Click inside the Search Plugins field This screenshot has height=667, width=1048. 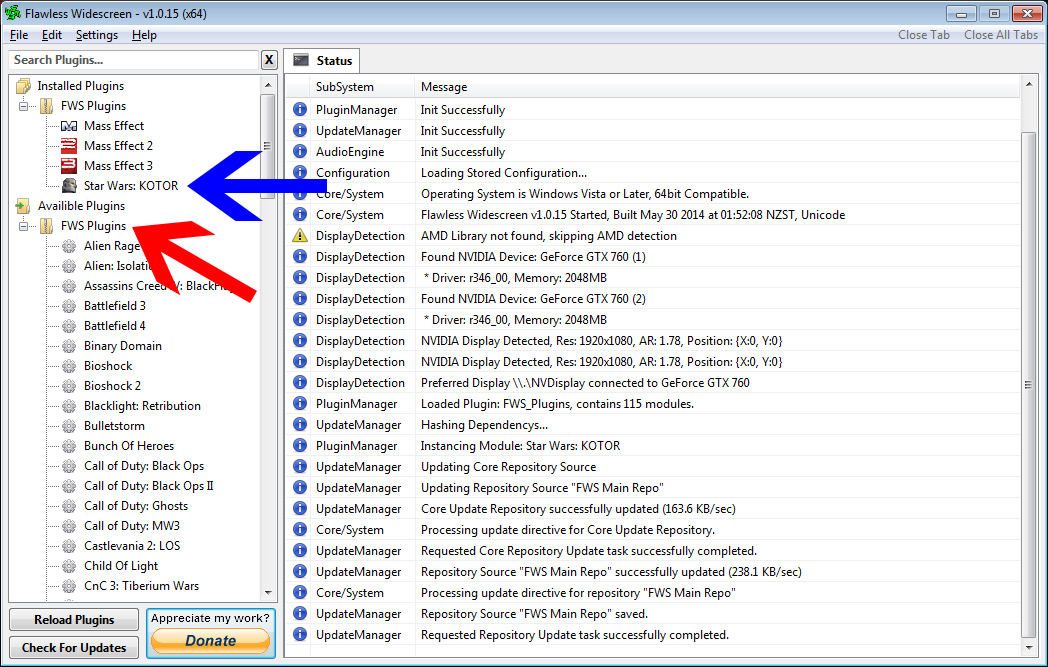(x=134, y=60)
